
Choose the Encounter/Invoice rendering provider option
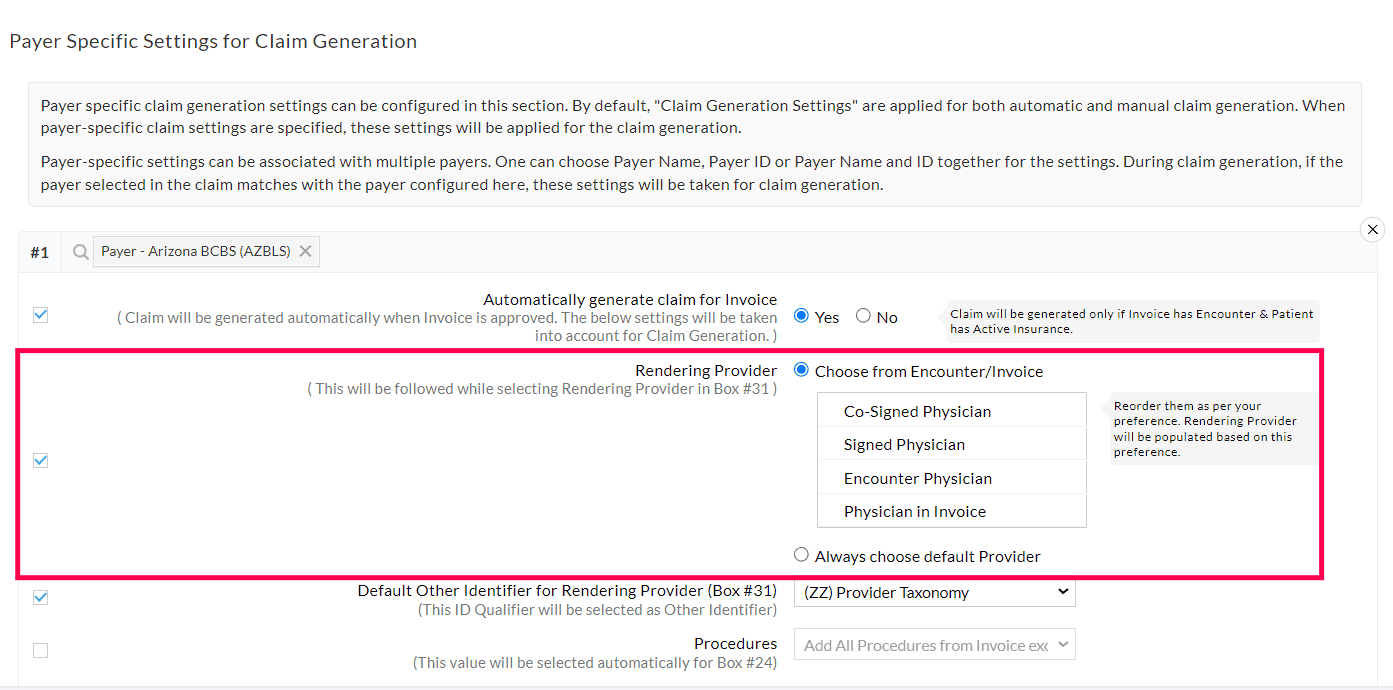pyautogui.click(x=801, y=370)
